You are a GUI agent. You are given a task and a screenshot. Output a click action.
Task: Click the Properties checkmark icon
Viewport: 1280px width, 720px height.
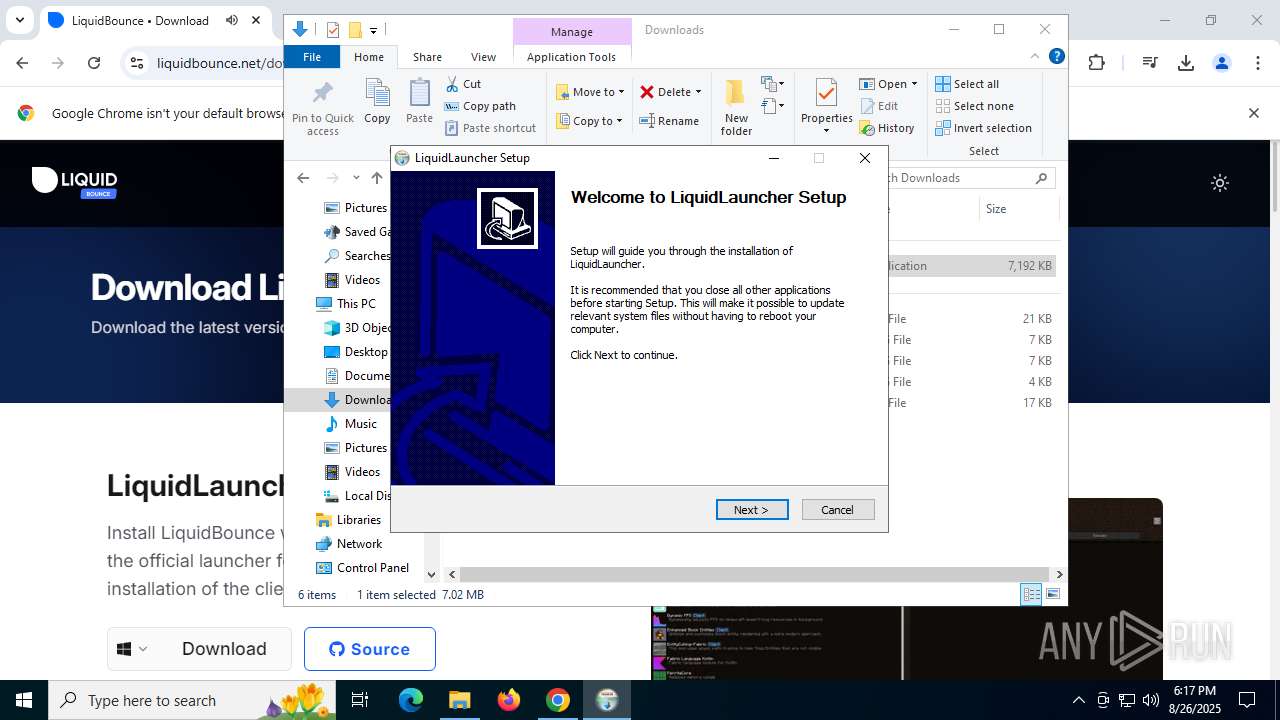coord(826,94)
